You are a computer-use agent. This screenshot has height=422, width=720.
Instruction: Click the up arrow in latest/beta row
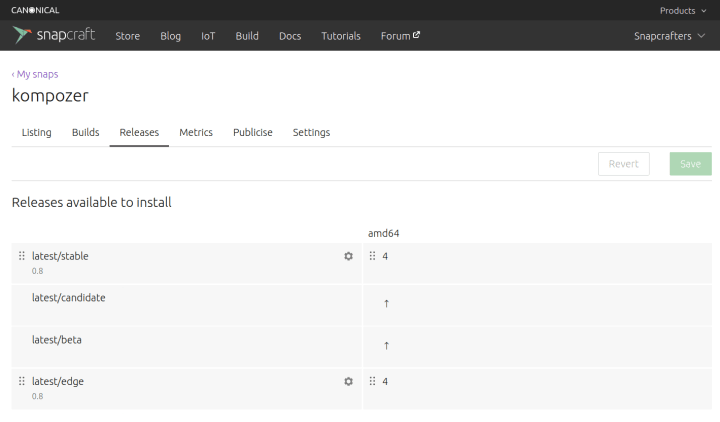(386, 346)
